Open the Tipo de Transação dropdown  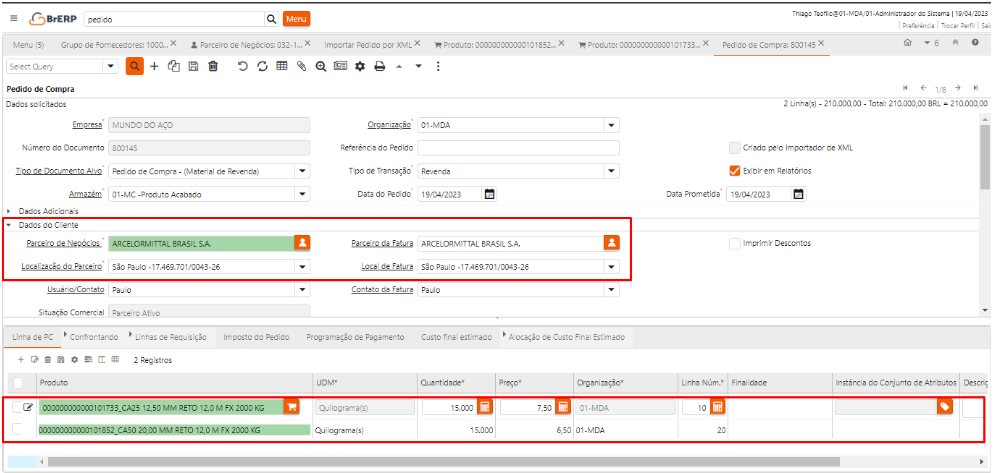click(x=611, y=171)
